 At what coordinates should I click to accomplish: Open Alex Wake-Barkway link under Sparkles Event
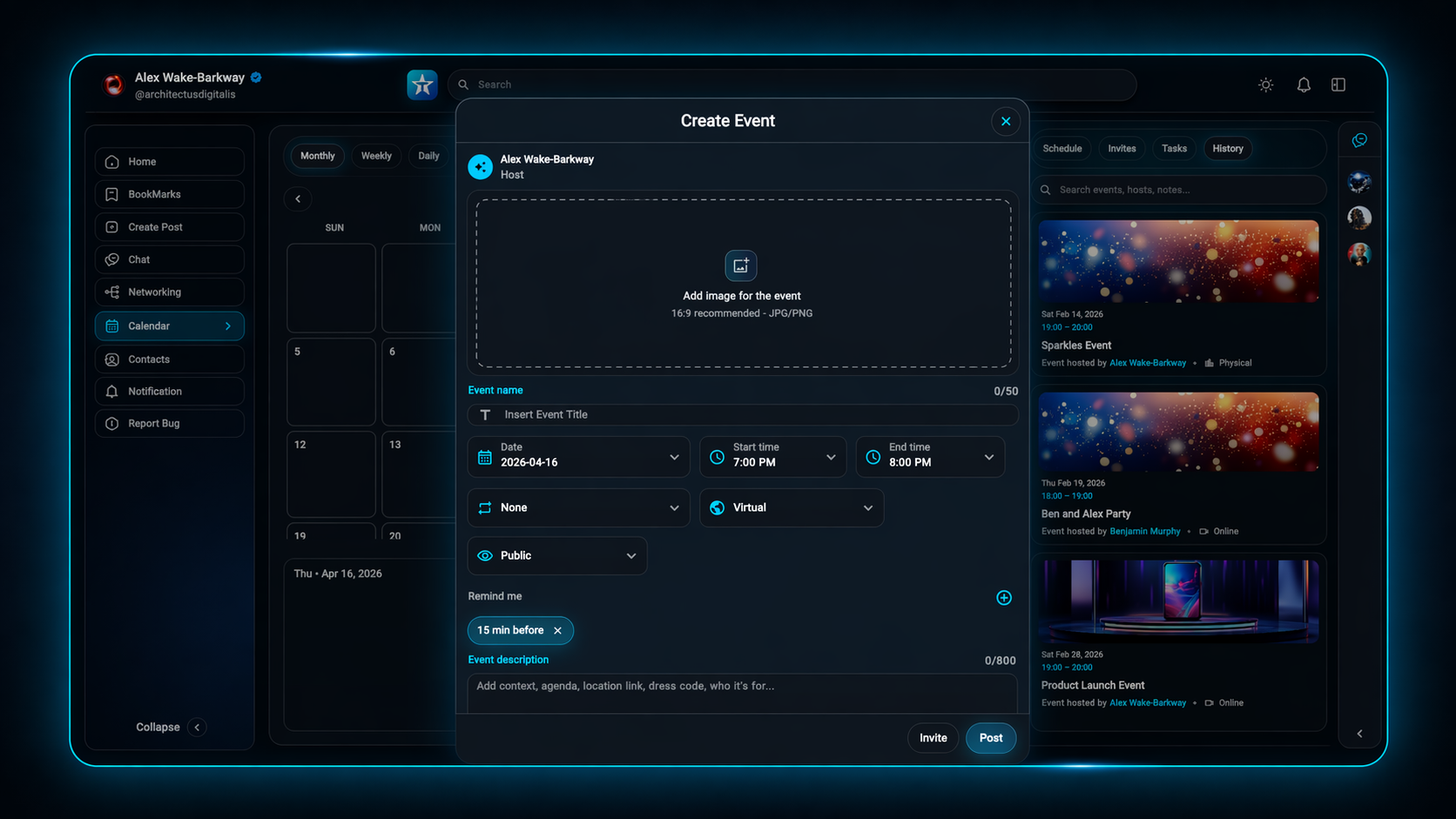(x=1148, y=364)
